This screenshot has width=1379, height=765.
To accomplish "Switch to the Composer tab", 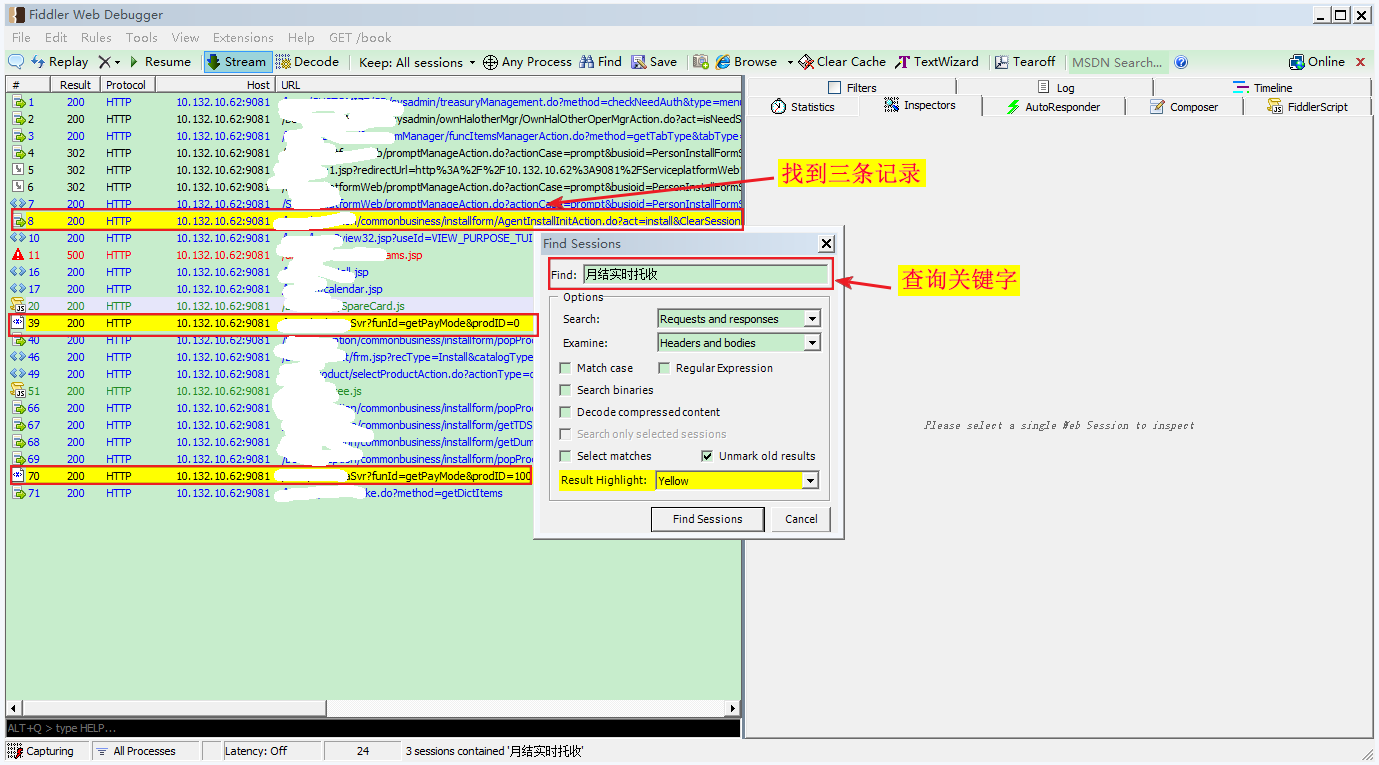I will 1184,106.
